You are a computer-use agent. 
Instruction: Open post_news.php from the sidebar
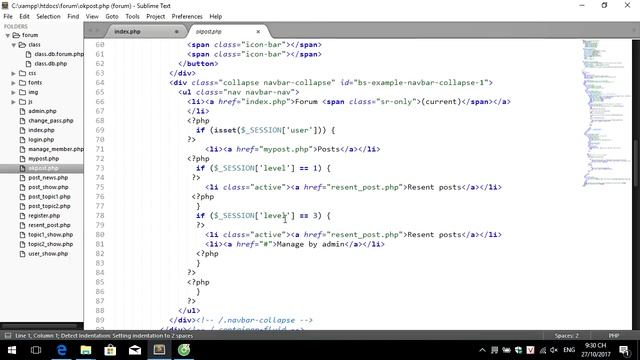click(x=48, y=178)
